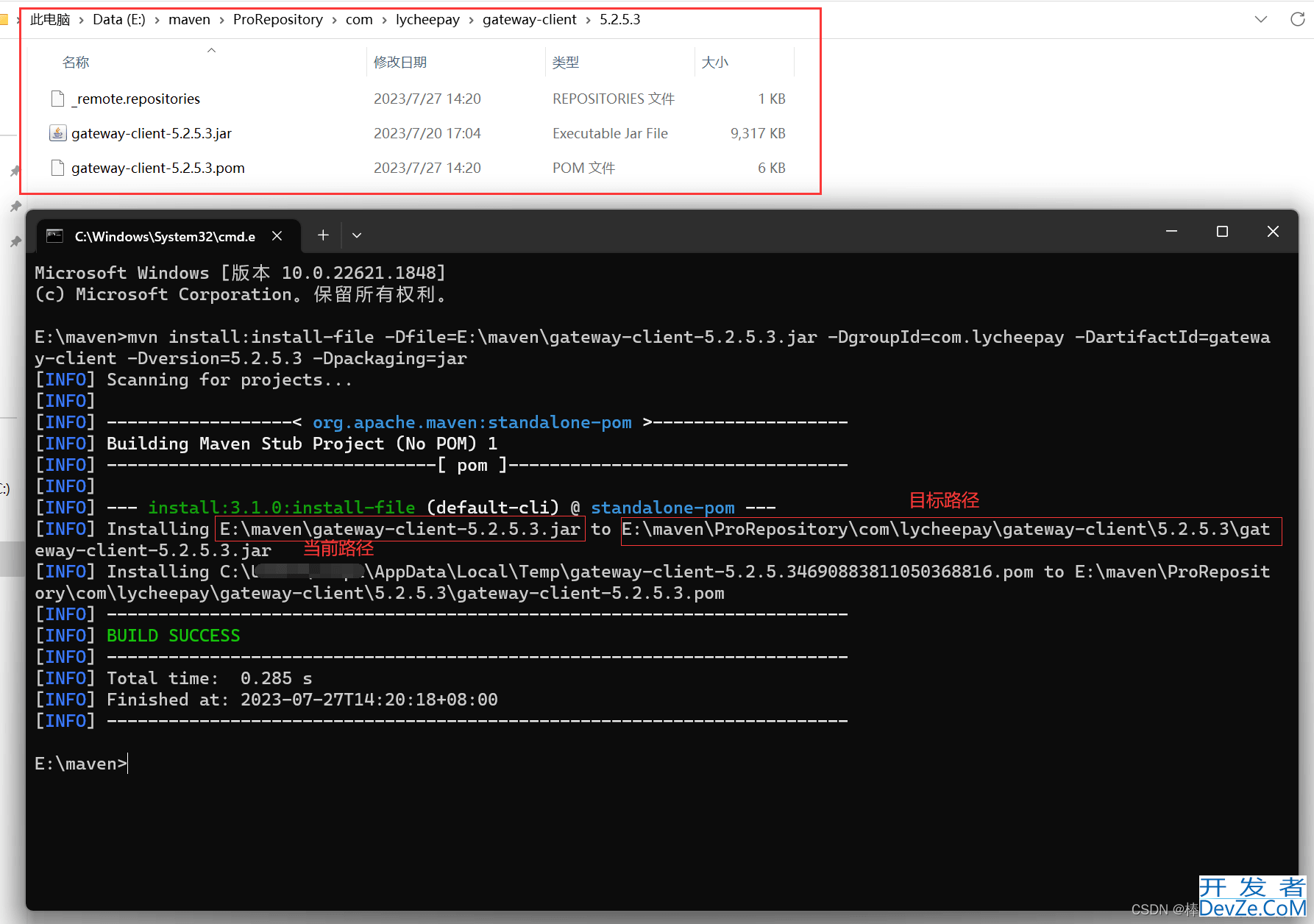The image size is (1314, 924).
Task: Click the POM 文件 type cell
Action: [x=583, y=168]
